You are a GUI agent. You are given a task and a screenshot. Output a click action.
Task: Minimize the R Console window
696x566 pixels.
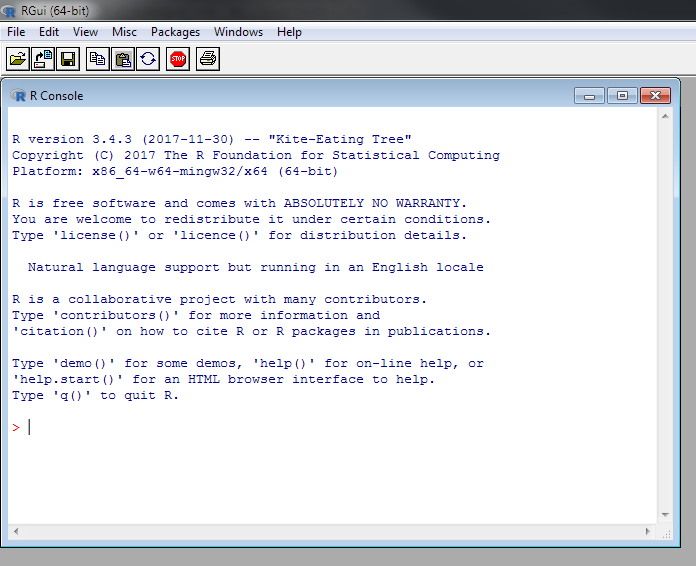pos(590,96)
